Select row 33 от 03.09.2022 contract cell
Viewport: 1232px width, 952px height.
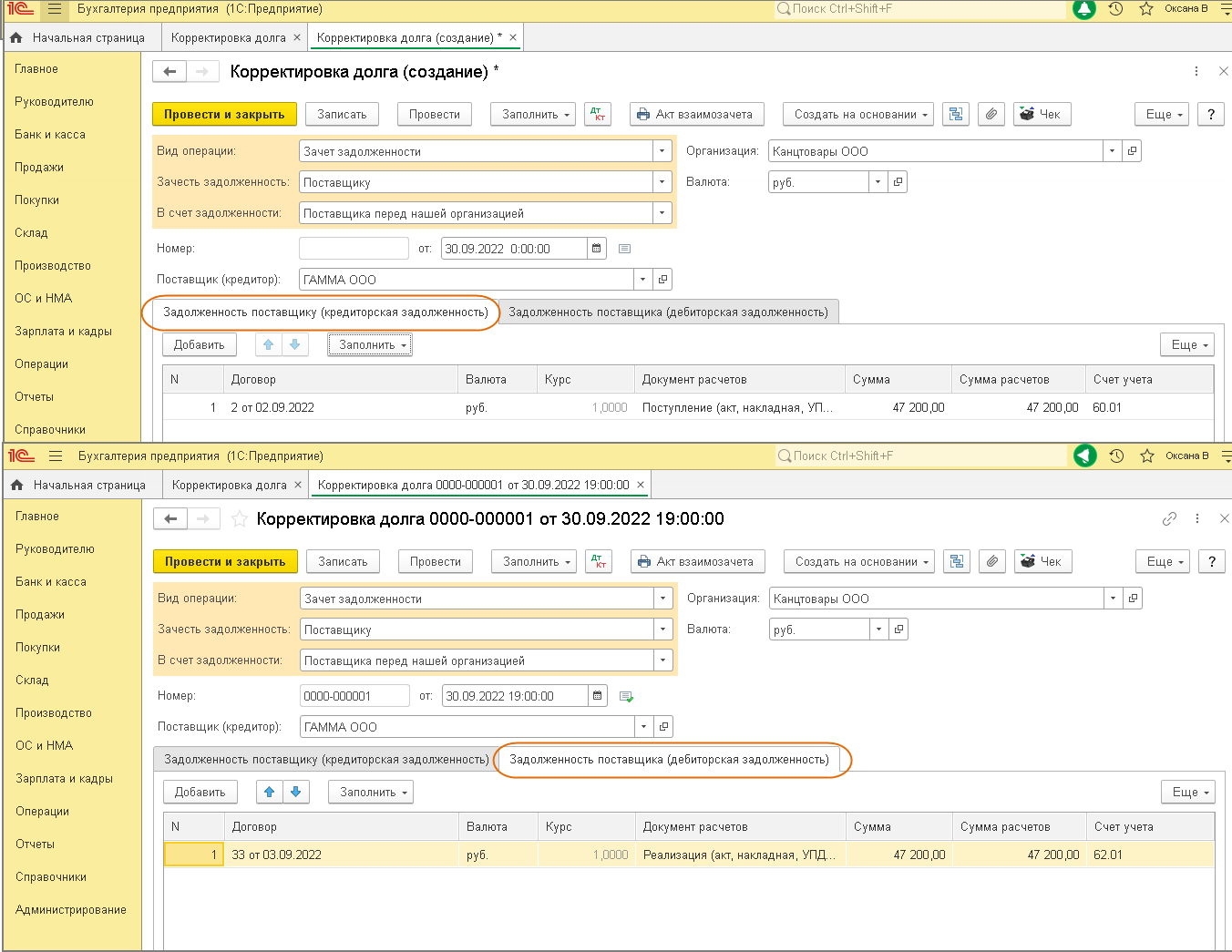(x=341, y=855)
